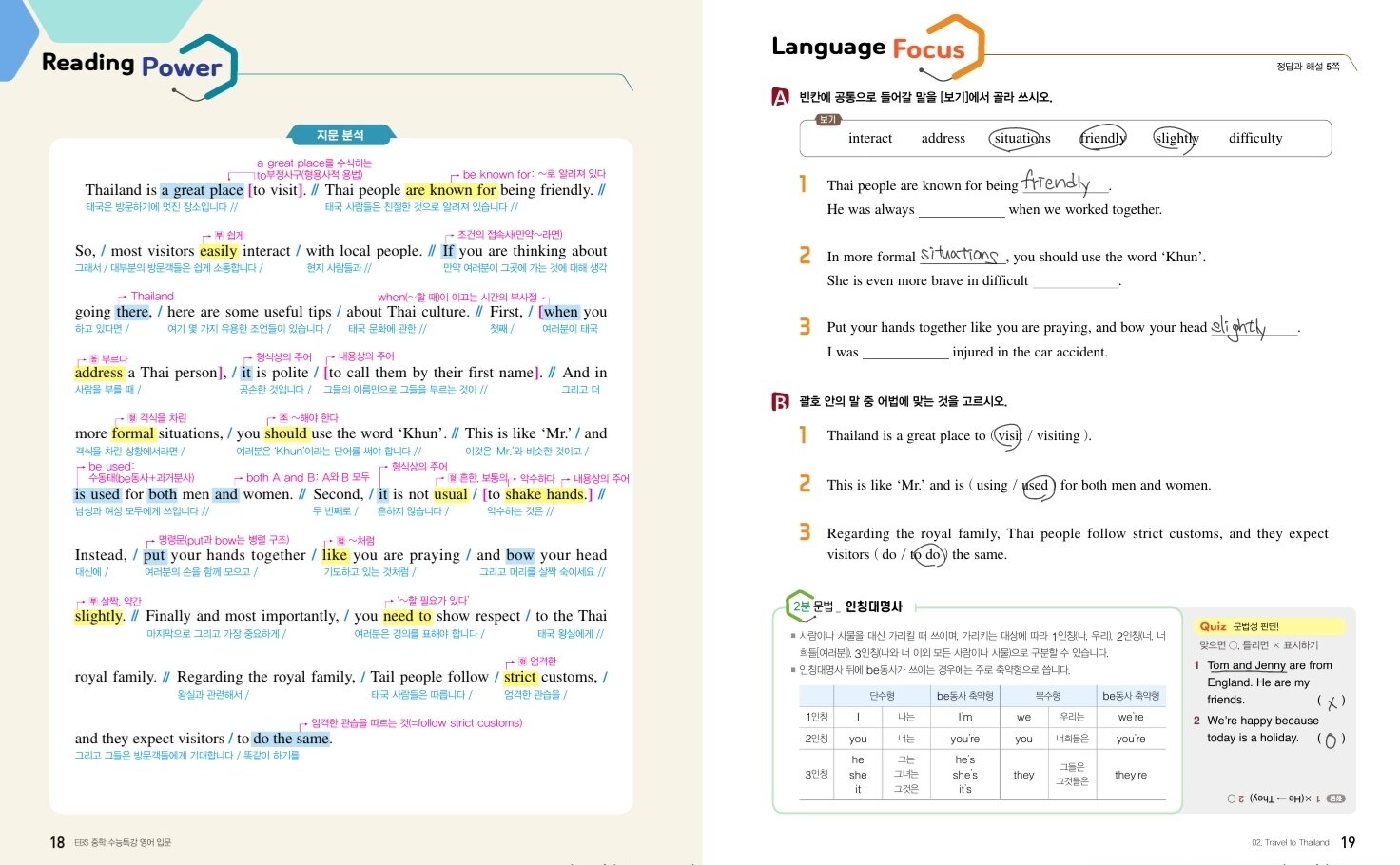Screen dimensions: 1400x865
Task: Click the '3인칭' row label
Action: pos(816,774)
